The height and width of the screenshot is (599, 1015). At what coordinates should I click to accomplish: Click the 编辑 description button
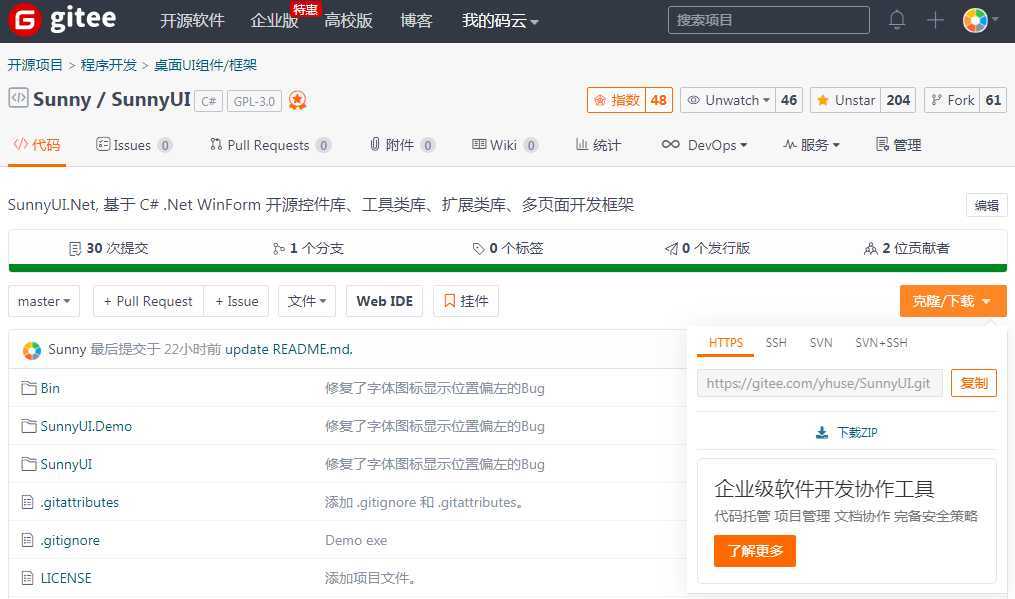pos(987,205)
